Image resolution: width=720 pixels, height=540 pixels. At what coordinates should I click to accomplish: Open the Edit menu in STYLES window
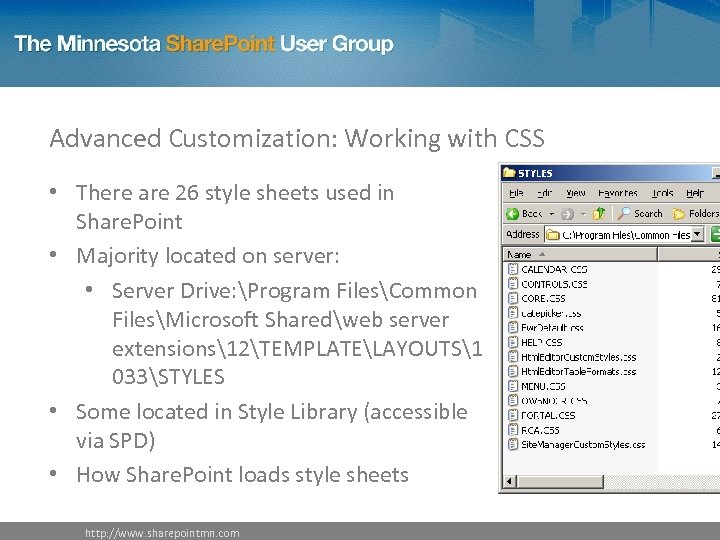click(545, 193)
